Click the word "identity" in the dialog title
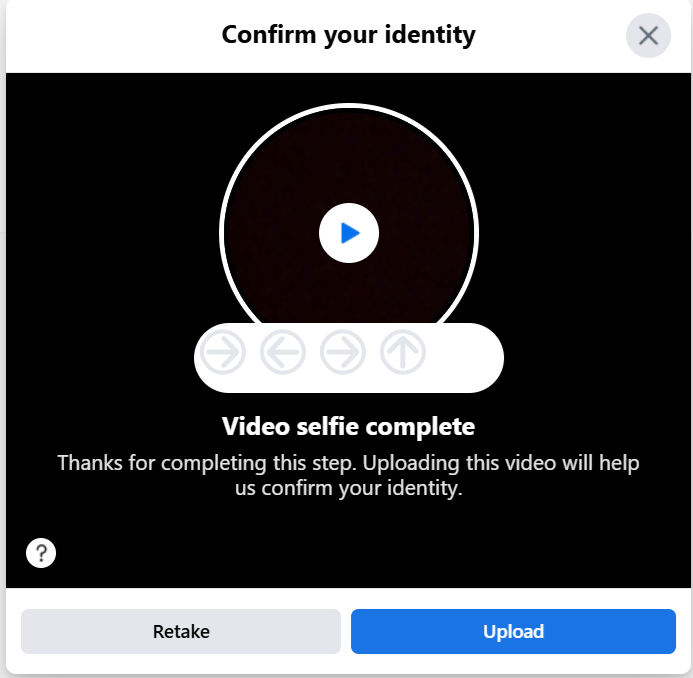 tap(430, 35)
